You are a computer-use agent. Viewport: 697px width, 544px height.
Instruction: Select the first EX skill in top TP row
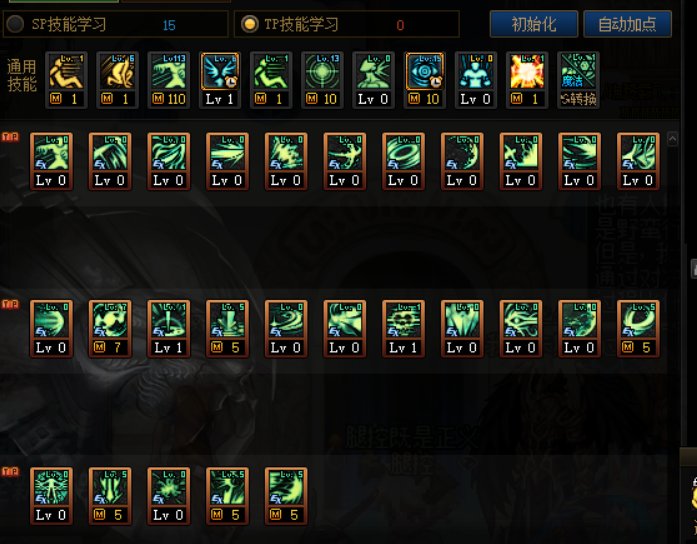pos(51,161)
